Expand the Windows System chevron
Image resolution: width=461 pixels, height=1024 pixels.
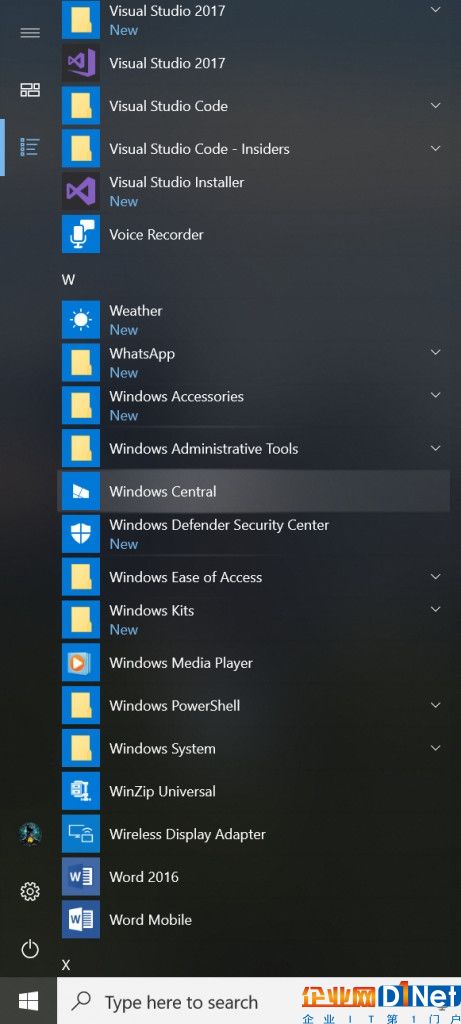coord(436,748)
